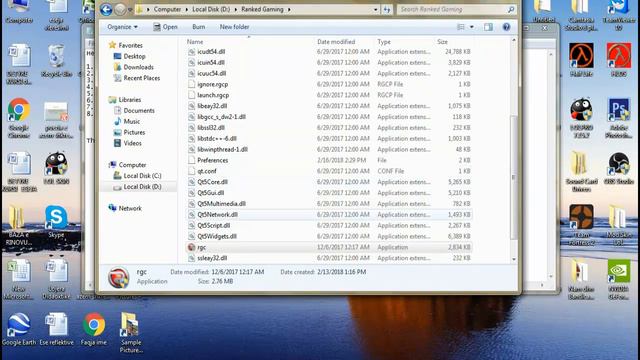This screenshot has width=640, height=360.
Task: Expand the arrow after Ranked Gaming breadcrumb
Action: 289,9
